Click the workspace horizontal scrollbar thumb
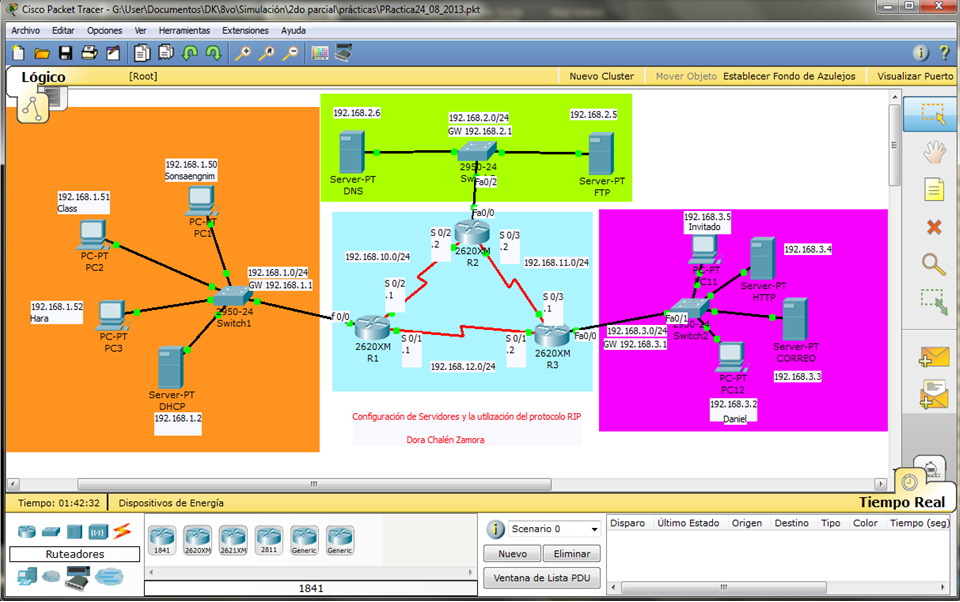960x602 pixels. click(x=314, y=484)
